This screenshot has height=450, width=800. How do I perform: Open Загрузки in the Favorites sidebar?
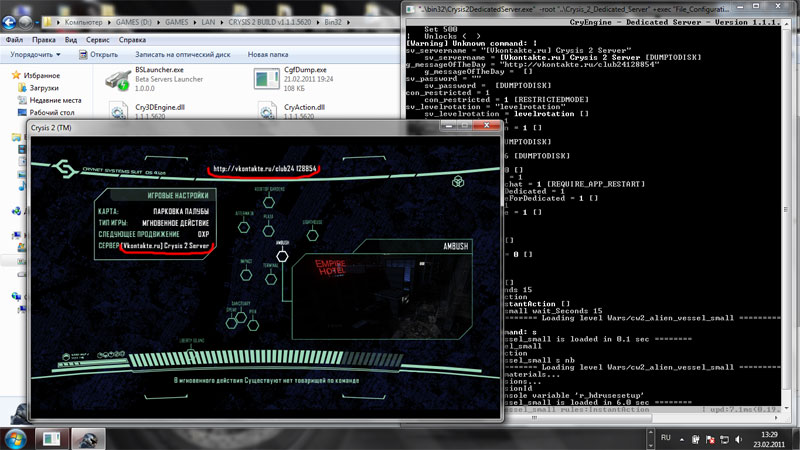click(x=43, y=87)
